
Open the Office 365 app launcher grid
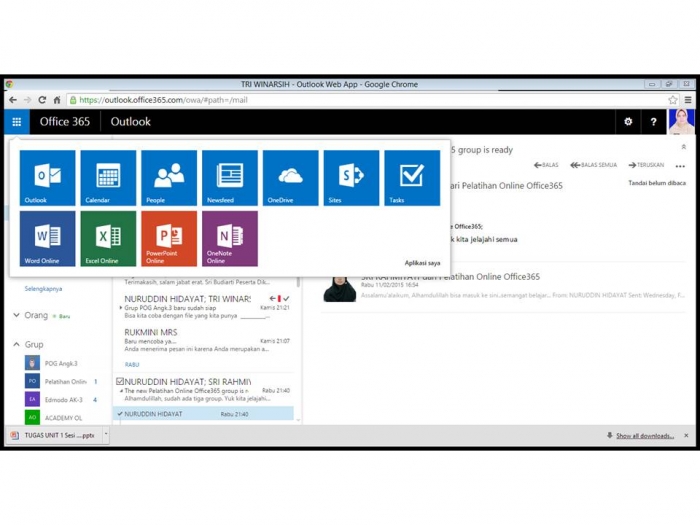coord(17,122)
